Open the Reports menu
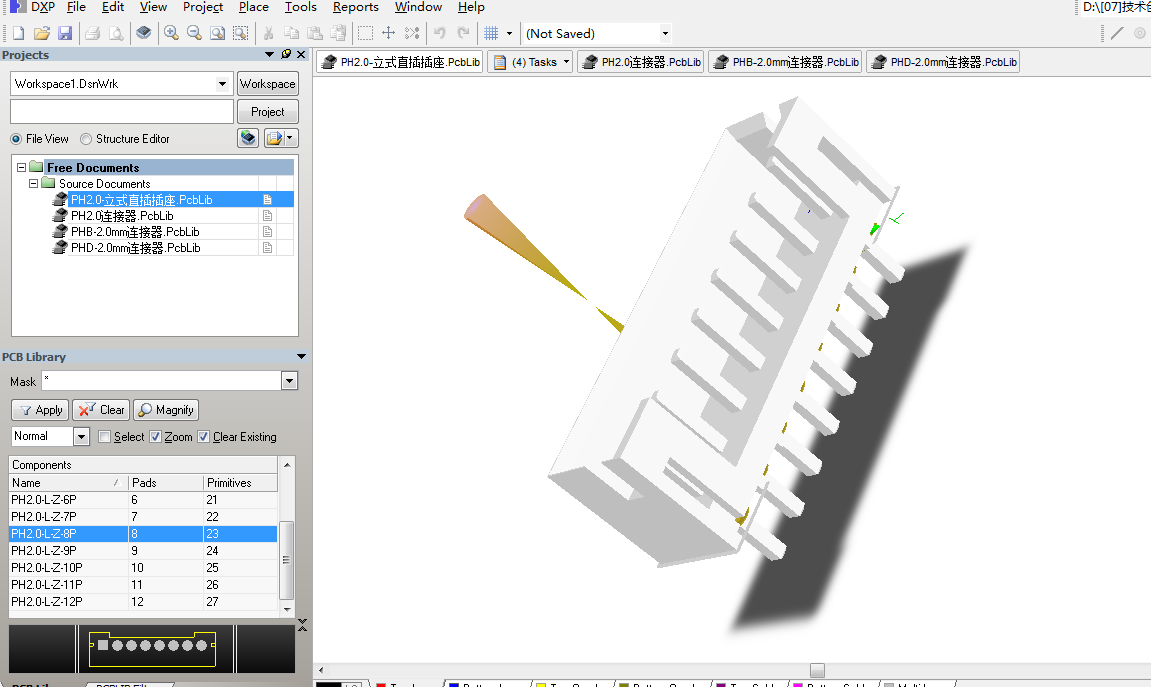Image resolution: width=1151 pixels, height=687 pixels. 355,7
